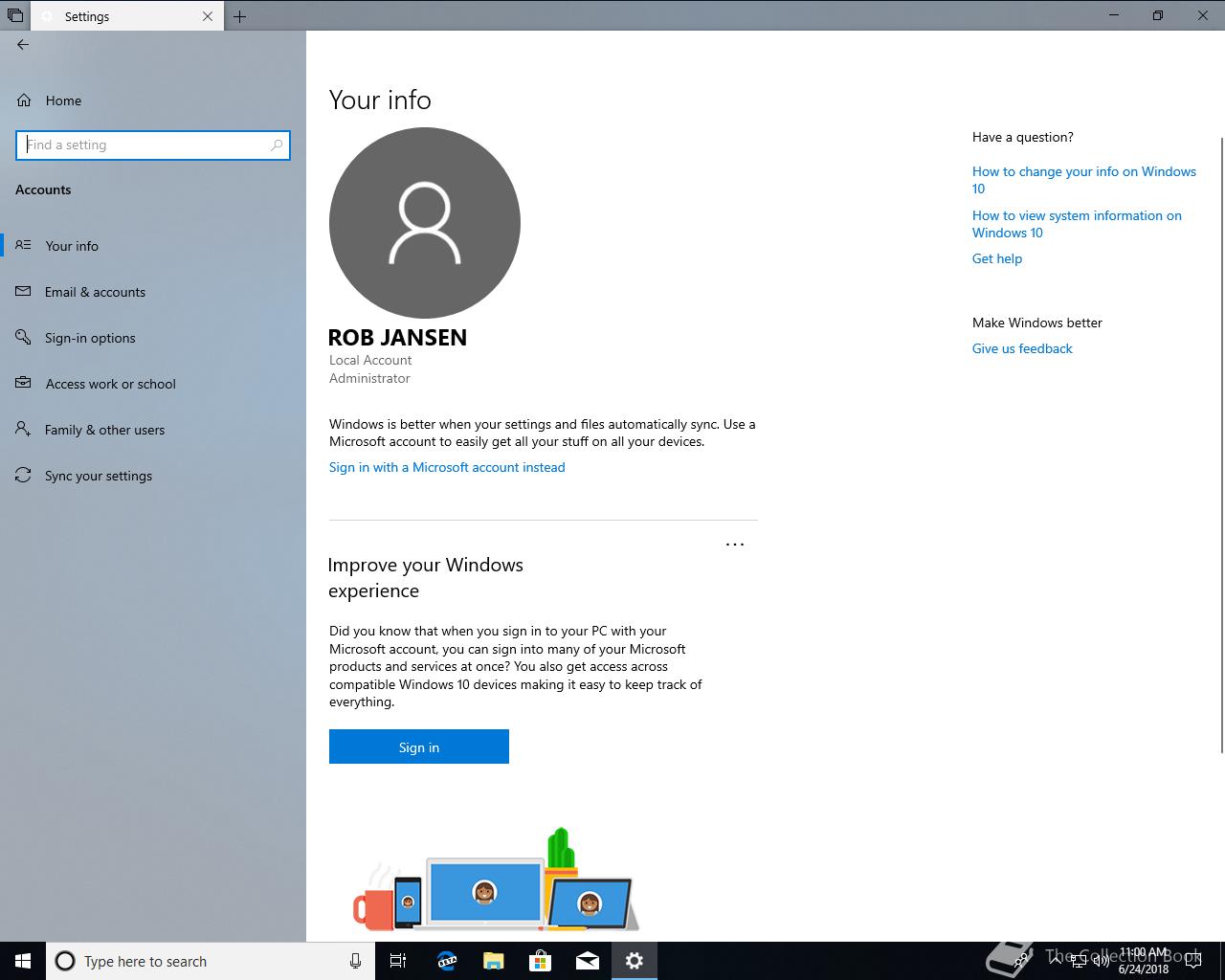Open Family & other users section
The image size is (1225, 980).
click(x=153, y=430)
